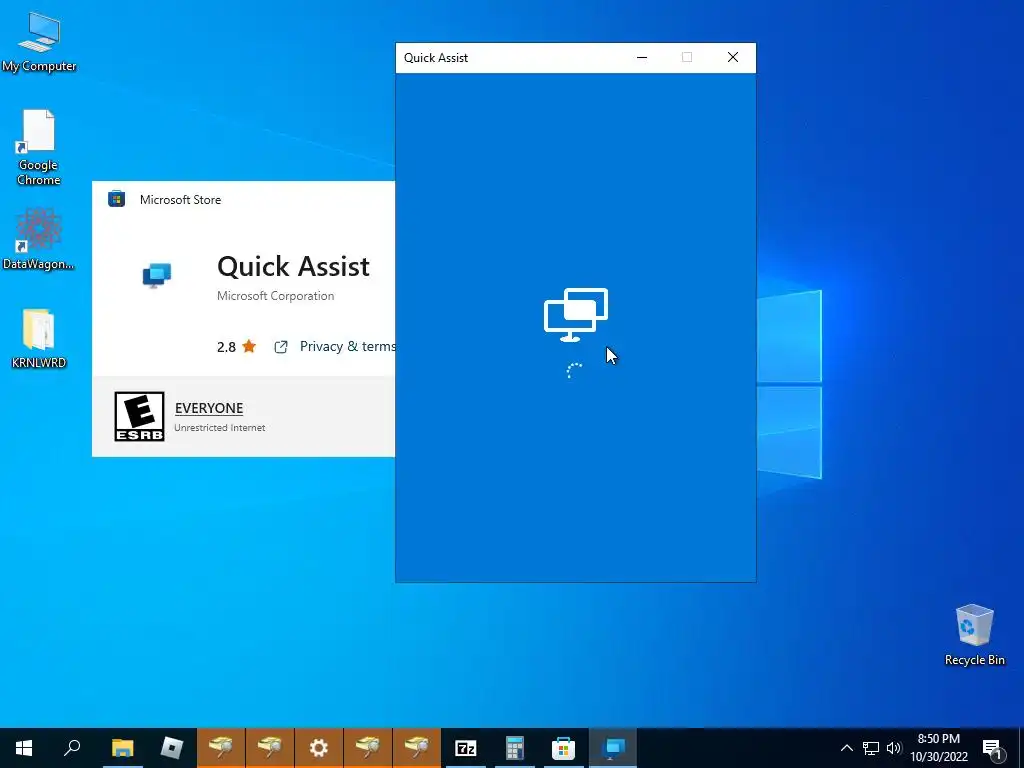Screen dimensions: 1024x768
Task: Close the Quick Assist window
Action: click(x=733, y=57)
